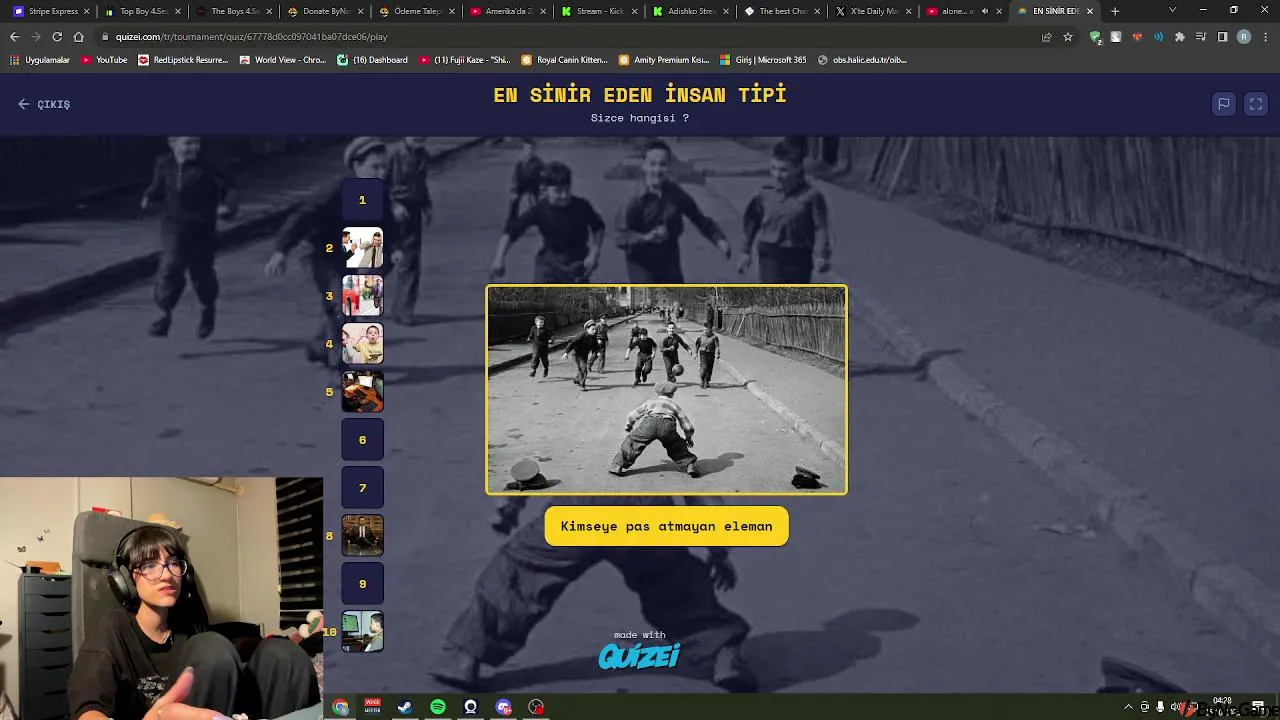
Task: Select ranking slot number 9
Action: pos(362,584)
